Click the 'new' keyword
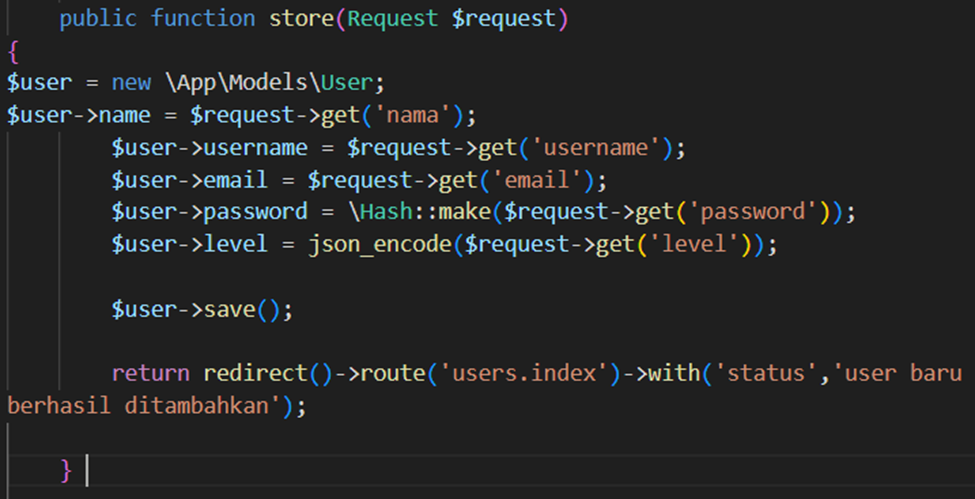The image size is (975, 499). coord(131,82)
